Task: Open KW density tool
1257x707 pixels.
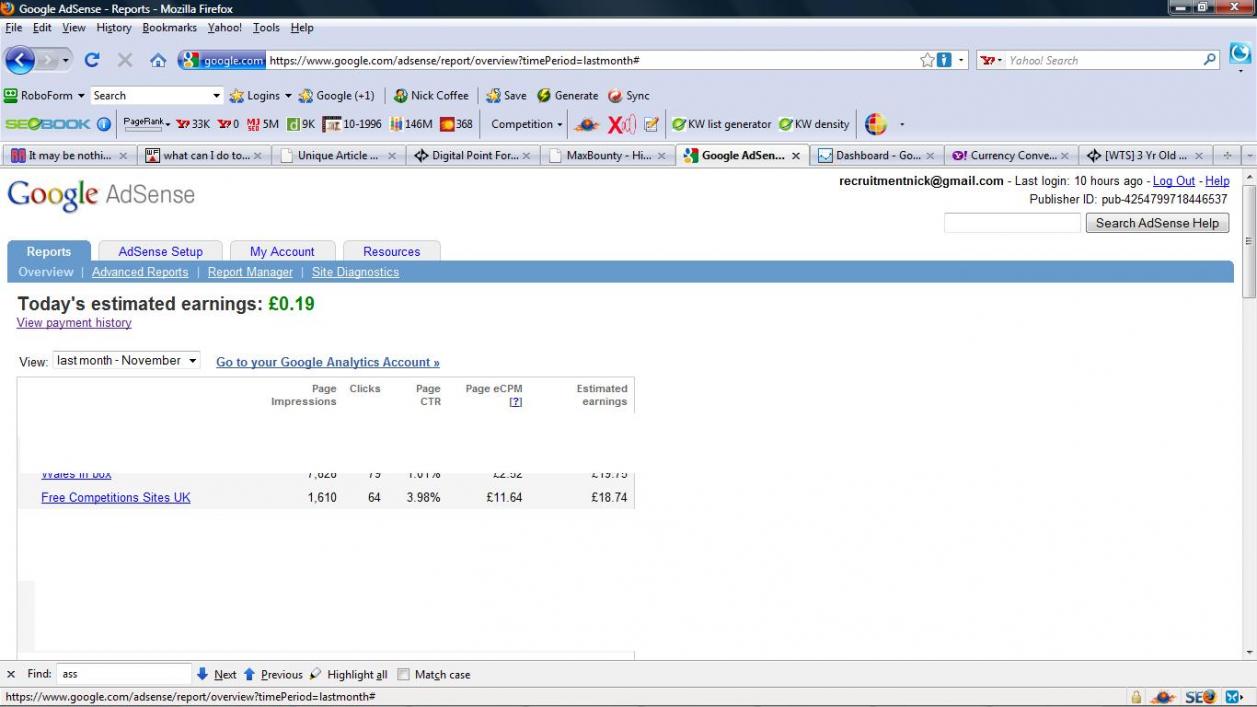Action: 814,125
